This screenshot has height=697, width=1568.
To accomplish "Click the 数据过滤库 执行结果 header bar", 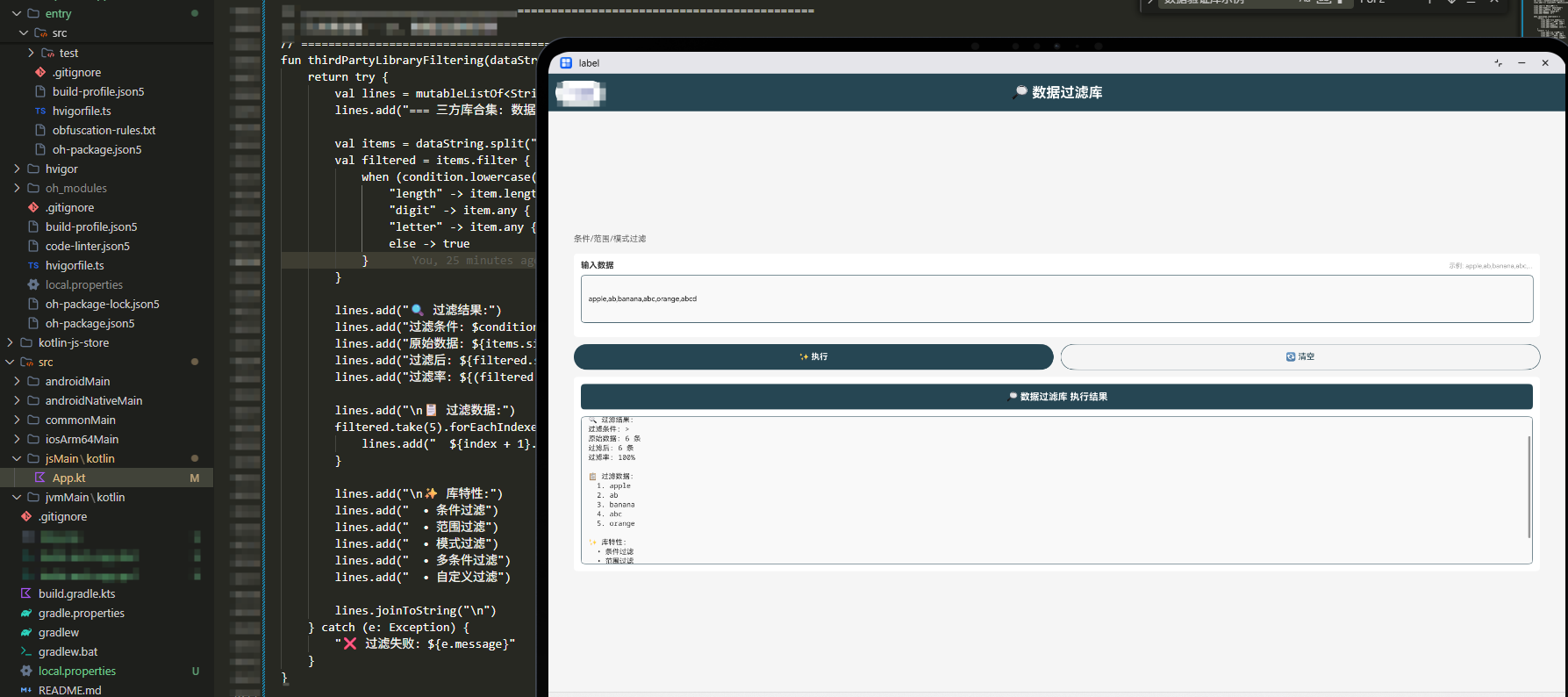I will coord(1056,397).
